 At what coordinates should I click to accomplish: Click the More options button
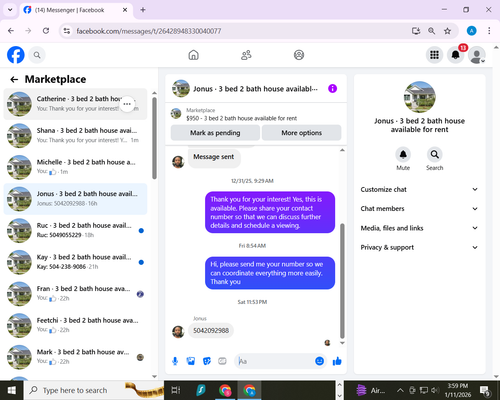click(302, 133)
